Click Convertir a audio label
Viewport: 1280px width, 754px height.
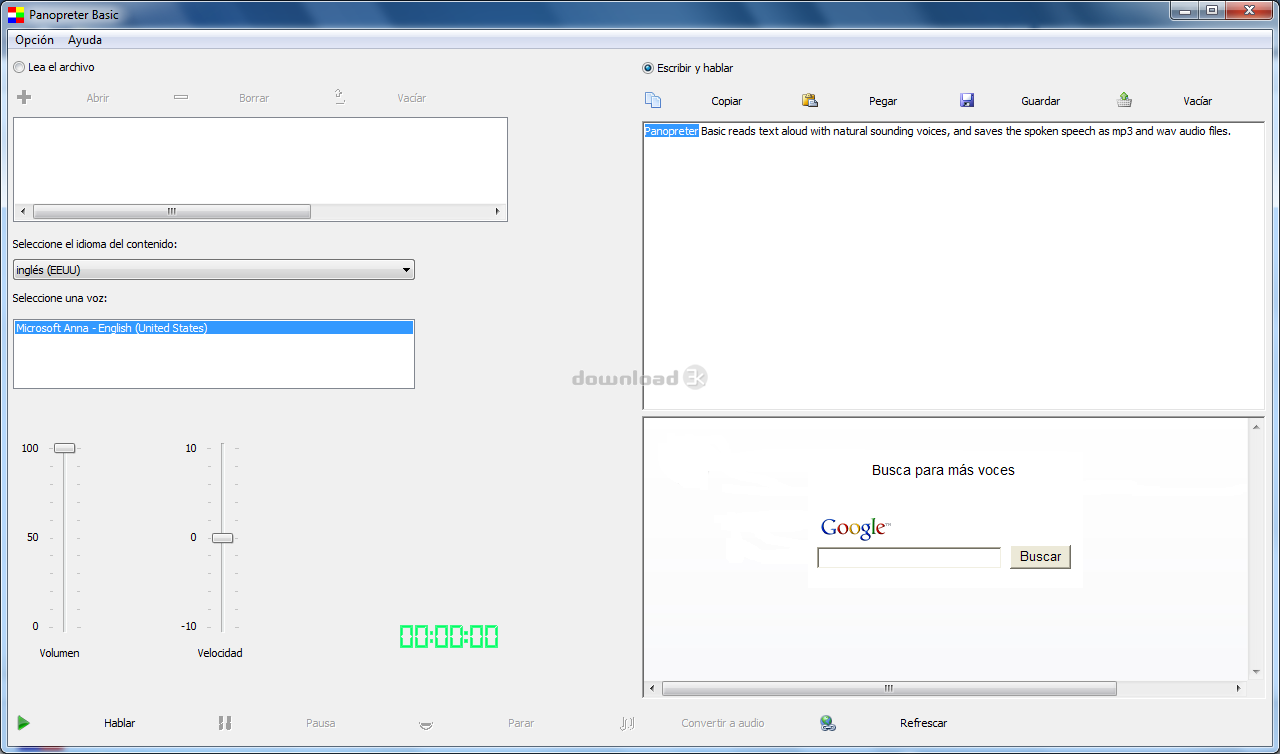(x=723, y=723)
